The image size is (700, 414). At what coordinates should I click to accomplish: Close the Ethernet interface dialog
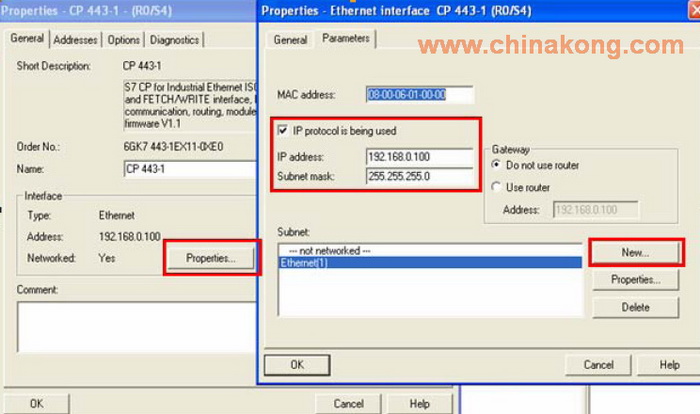(695, 10)
